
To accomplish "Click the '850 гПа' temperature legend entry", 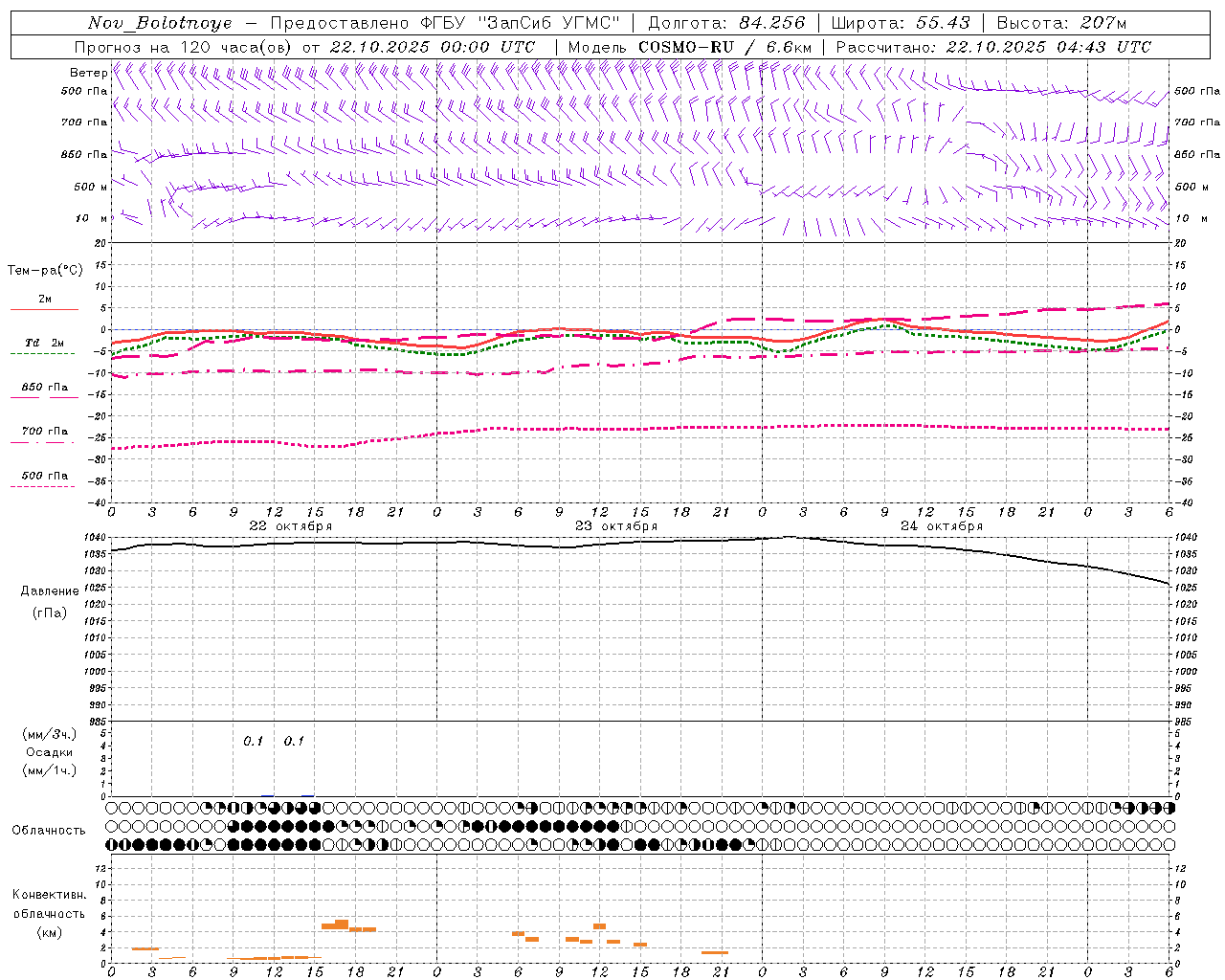I will click(x=45, y=388).
